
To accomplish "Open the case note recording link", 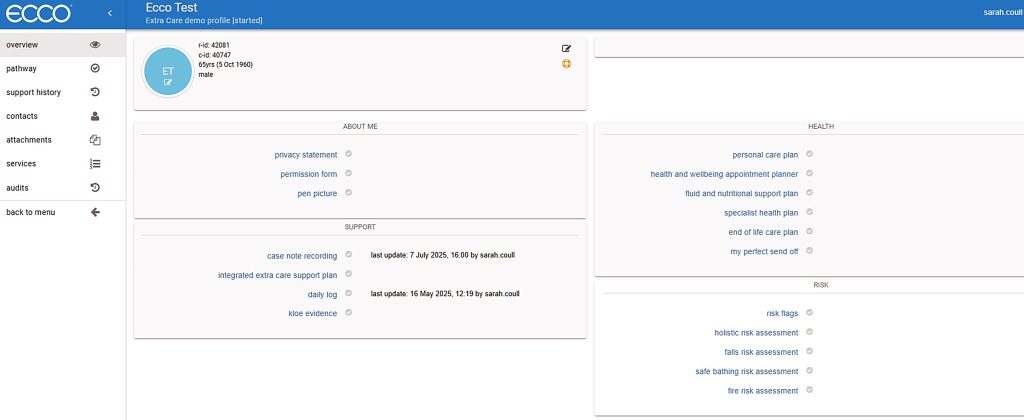I will pos(301,256).
